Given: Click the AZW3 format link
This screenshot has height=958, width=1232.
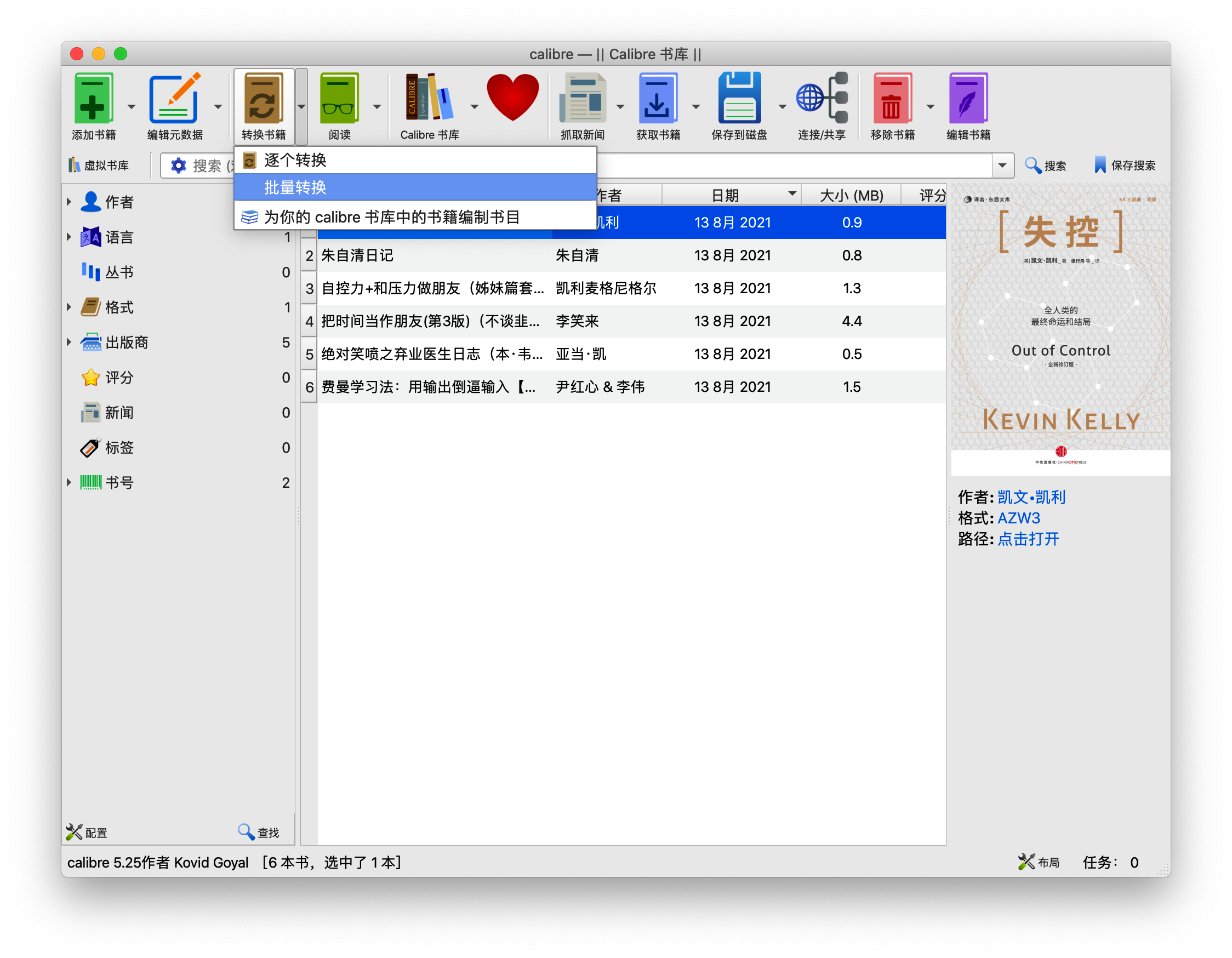Looking at the screenshot, I should pos(1019,518).
